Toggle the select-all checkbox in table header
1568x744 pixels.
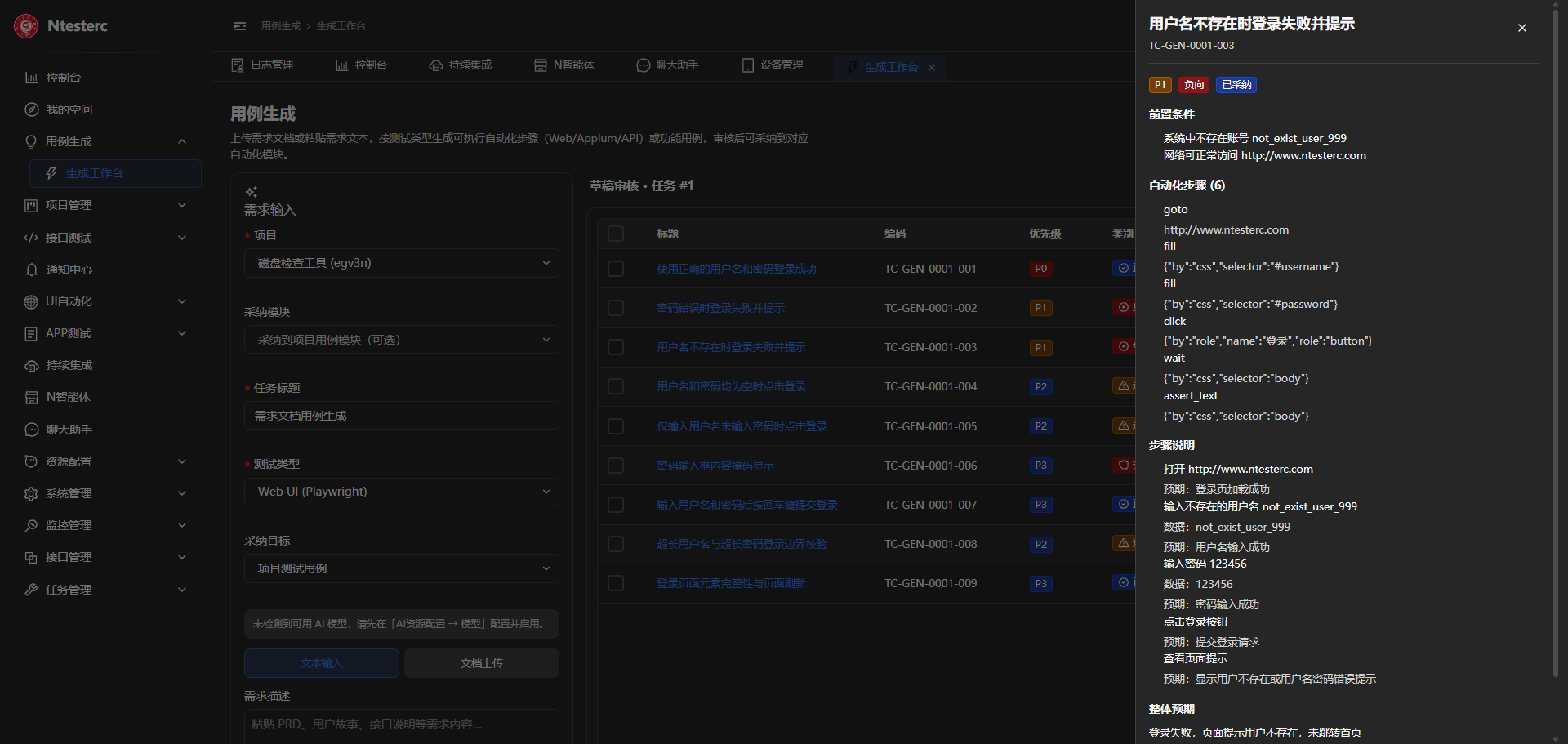[x=616, y=234]
